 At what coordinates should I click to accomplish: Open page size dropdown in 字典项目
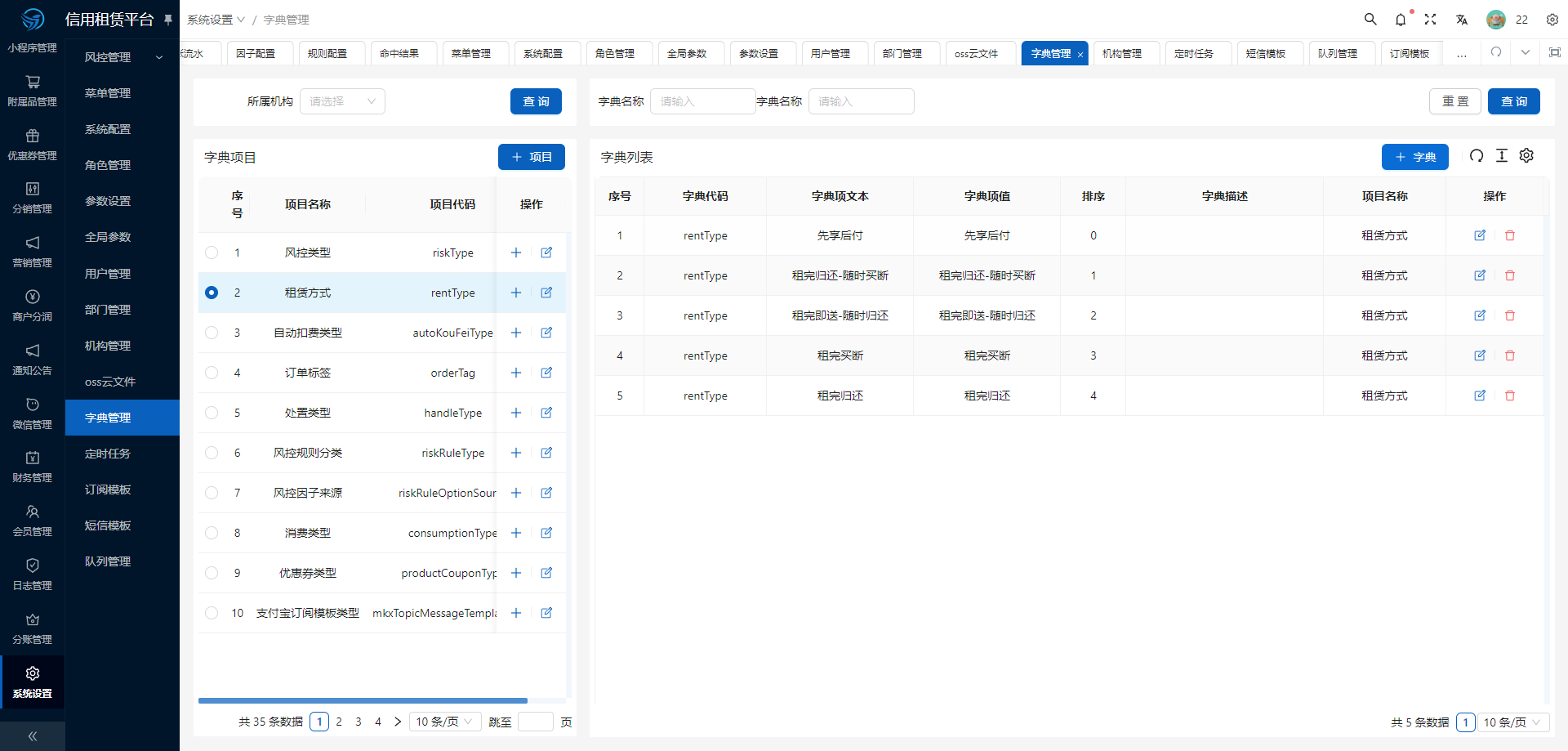pyautogui.click(x=444, y=722)
